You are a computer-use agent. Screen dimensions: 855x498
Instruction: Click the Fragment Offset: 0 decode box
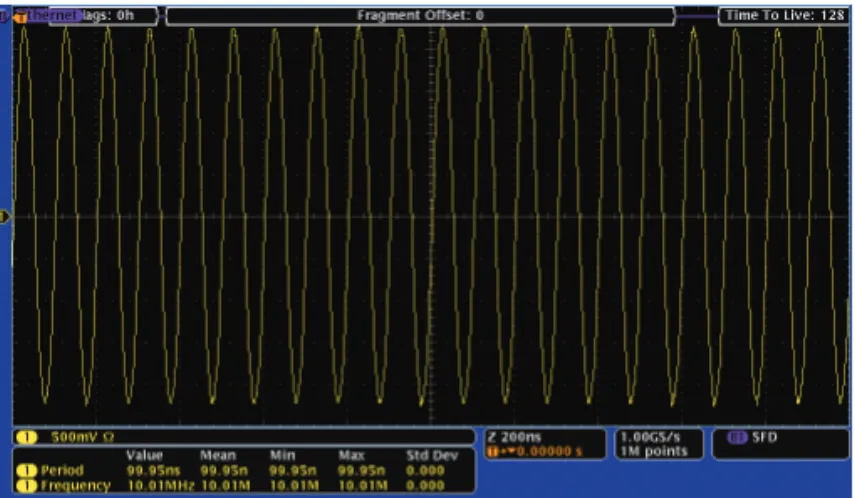(x=420, y=15)
